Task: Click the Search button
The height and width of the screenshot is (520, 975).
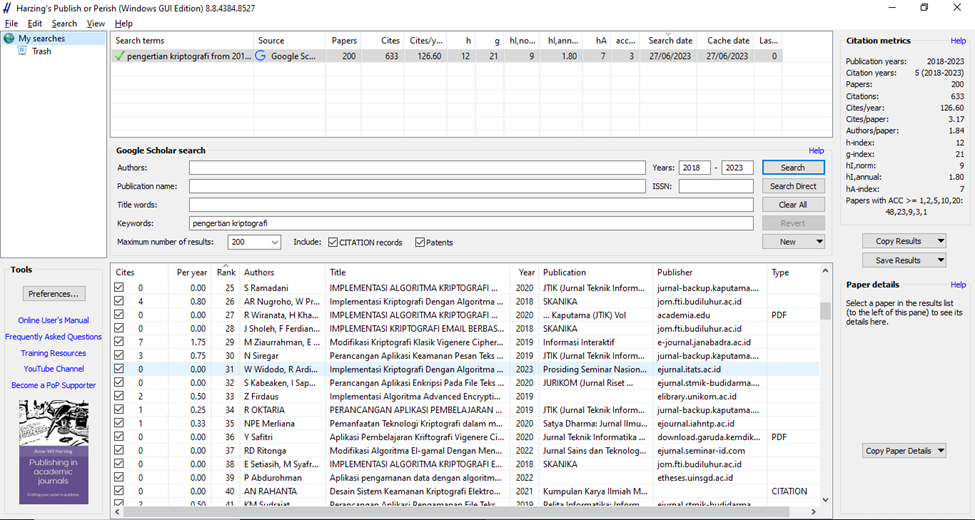Action: click(x=793, y=167)
